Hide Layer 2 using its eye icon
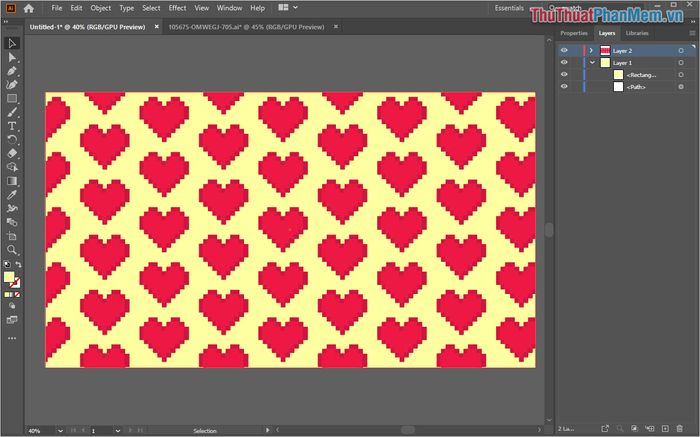 coord(564,50)
